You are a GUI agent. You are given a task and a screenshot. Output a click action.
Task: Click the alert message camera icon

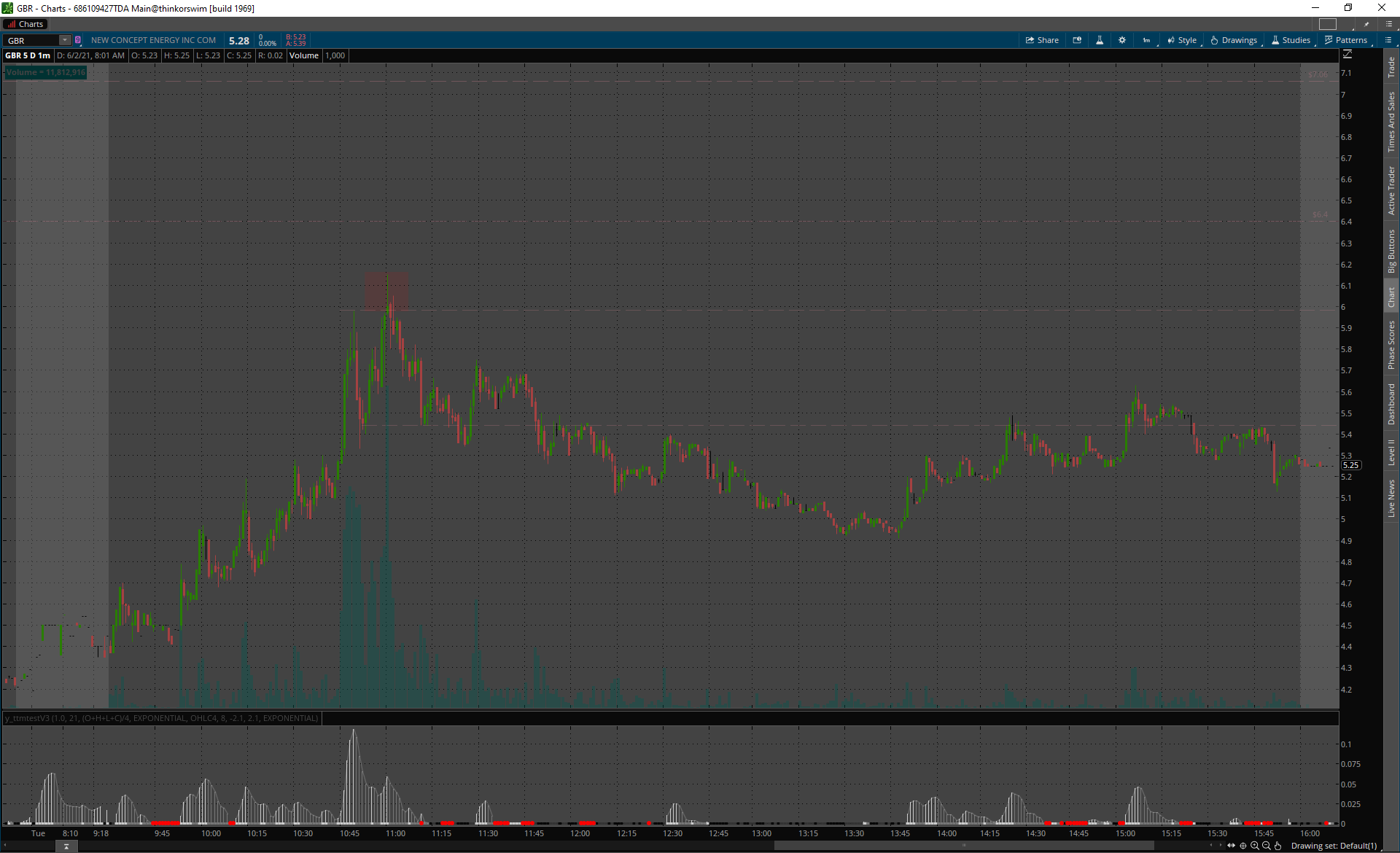(x=1077, y=40)
